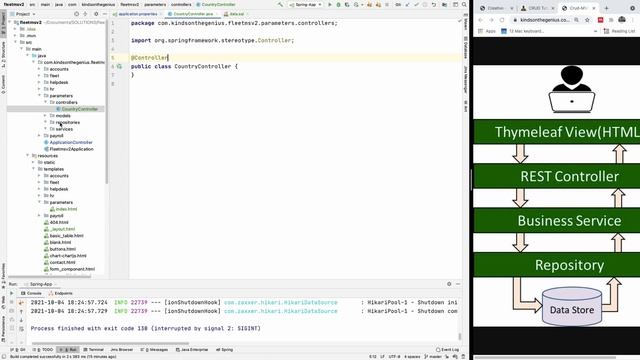Expand the payroll package under java
This screenshot has width=640, height=360.
(x=40, y=136)
